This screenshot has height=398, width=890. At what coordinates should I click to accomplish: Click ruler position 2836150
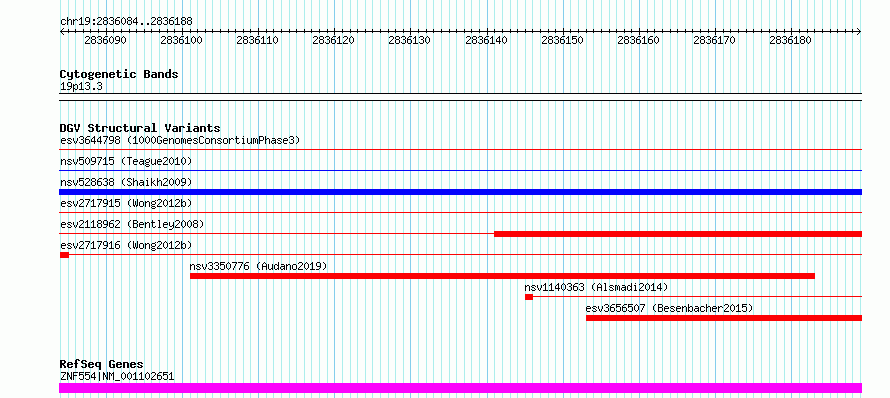pos(562,41)
